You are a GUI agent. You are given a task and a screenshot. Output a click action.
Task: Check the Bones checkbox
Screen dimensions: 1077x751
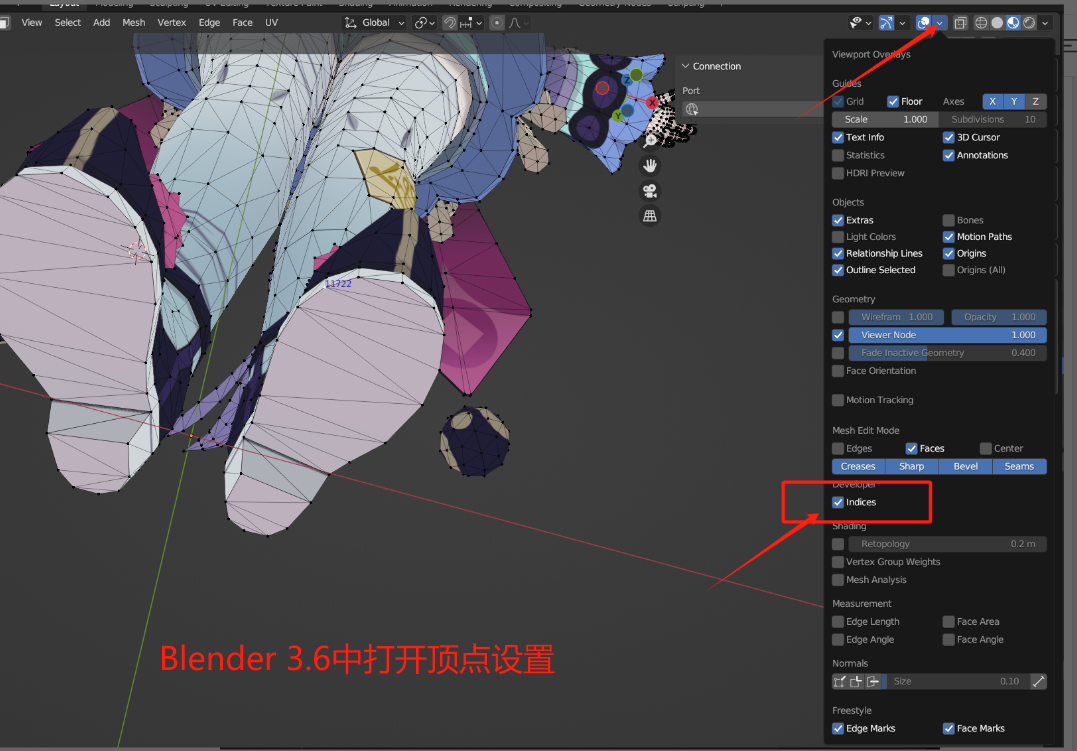click(949, 221)
